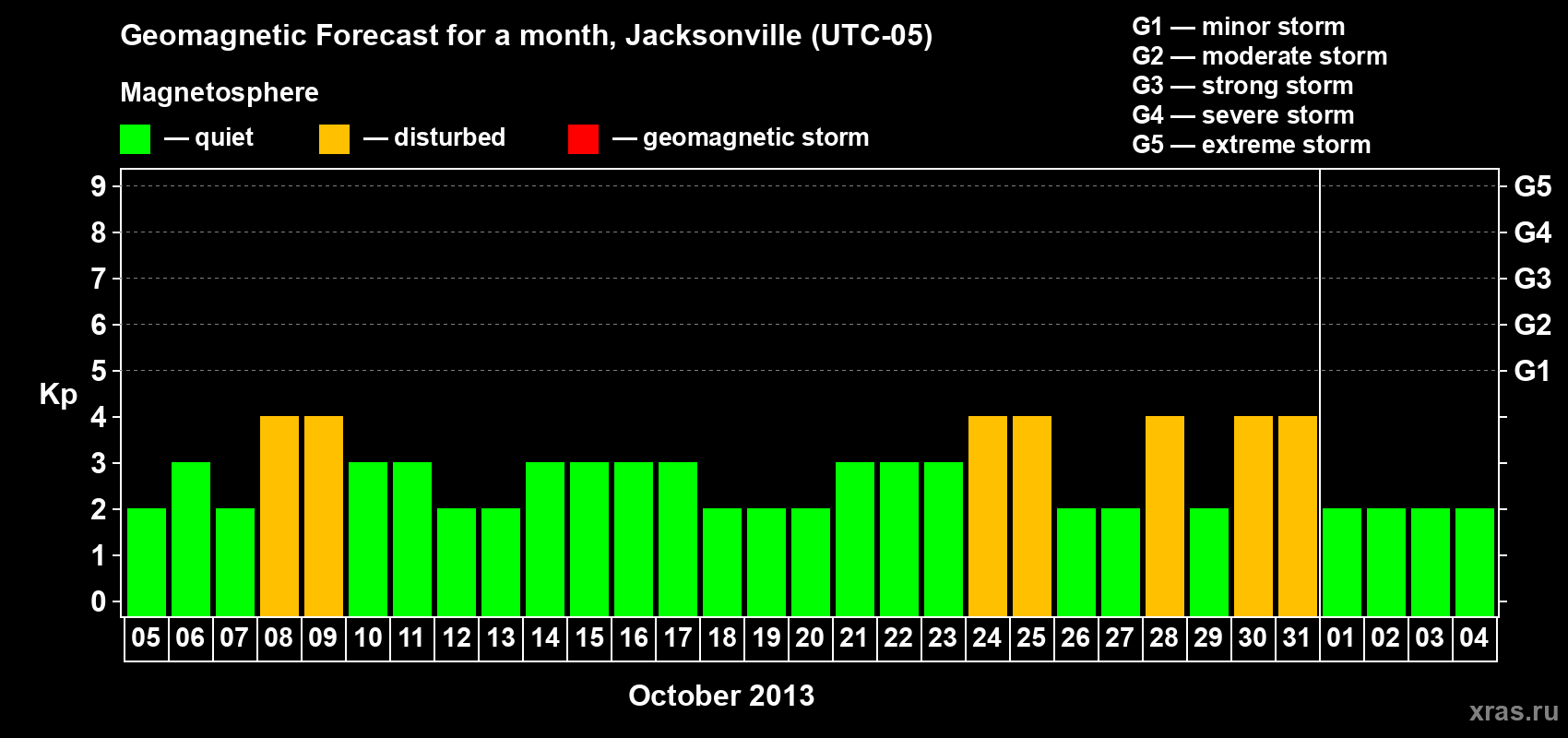Click the green bar for day 17
This screenshot has width=1568, height=738.
(678, 539)
